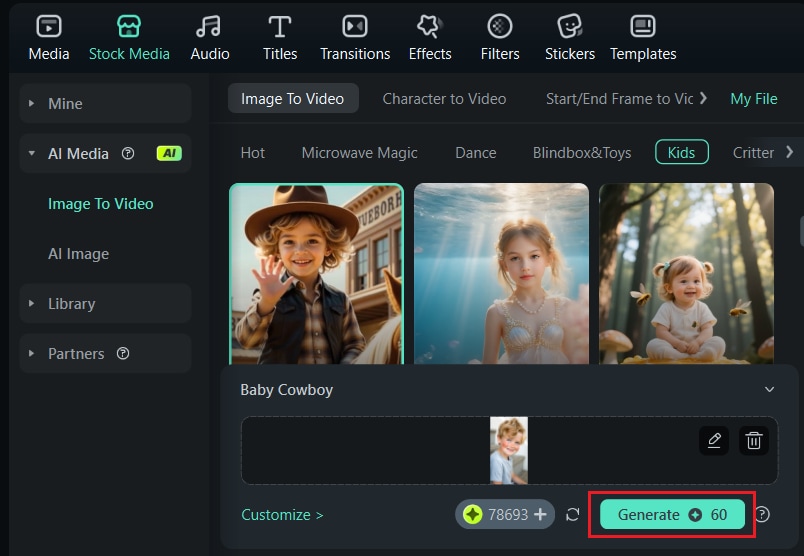Open the Templates icon

click(x=642, y=26)
